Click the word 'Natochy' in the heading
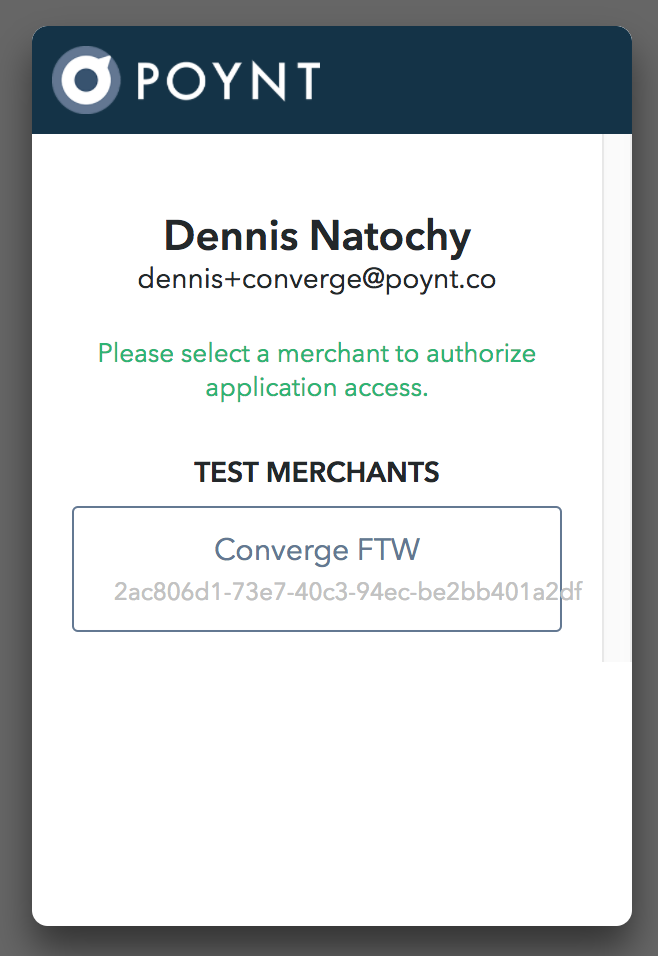The width and height of the screenshot is (658, 956). (390, 235)
